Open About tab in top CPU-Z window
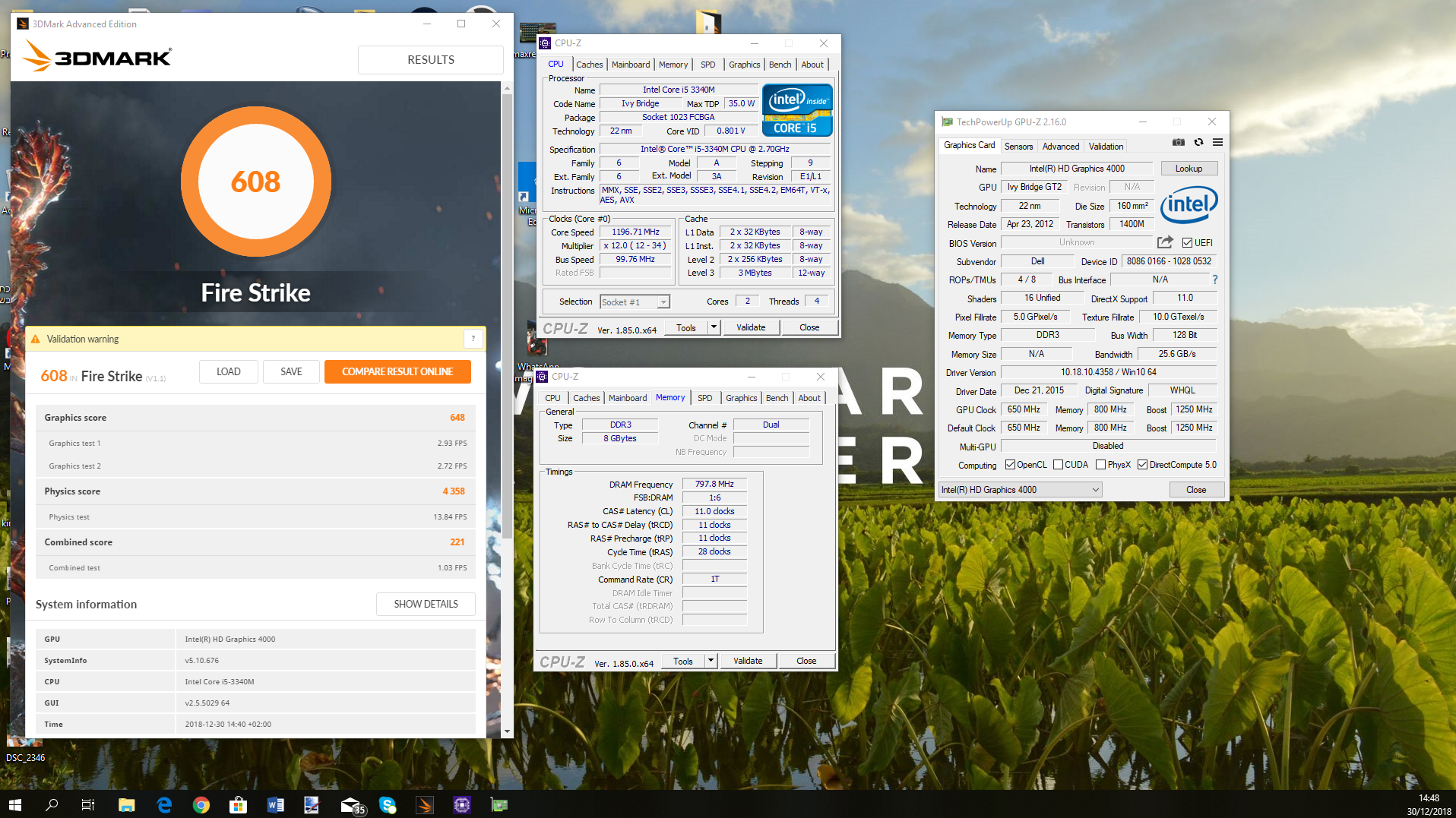 [x=812, y=65]
